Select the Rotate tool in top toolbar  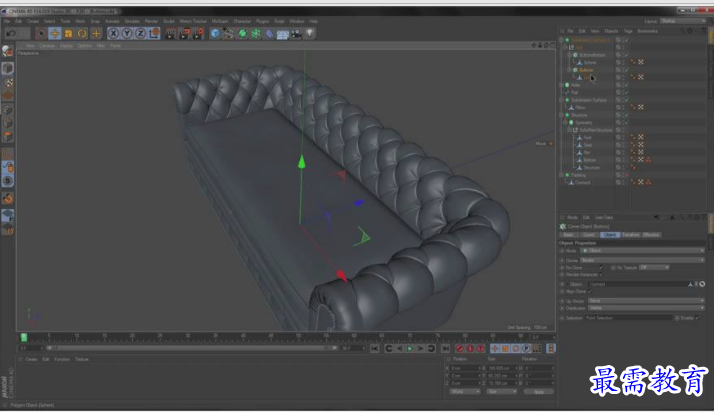click(x=83, y=33)
